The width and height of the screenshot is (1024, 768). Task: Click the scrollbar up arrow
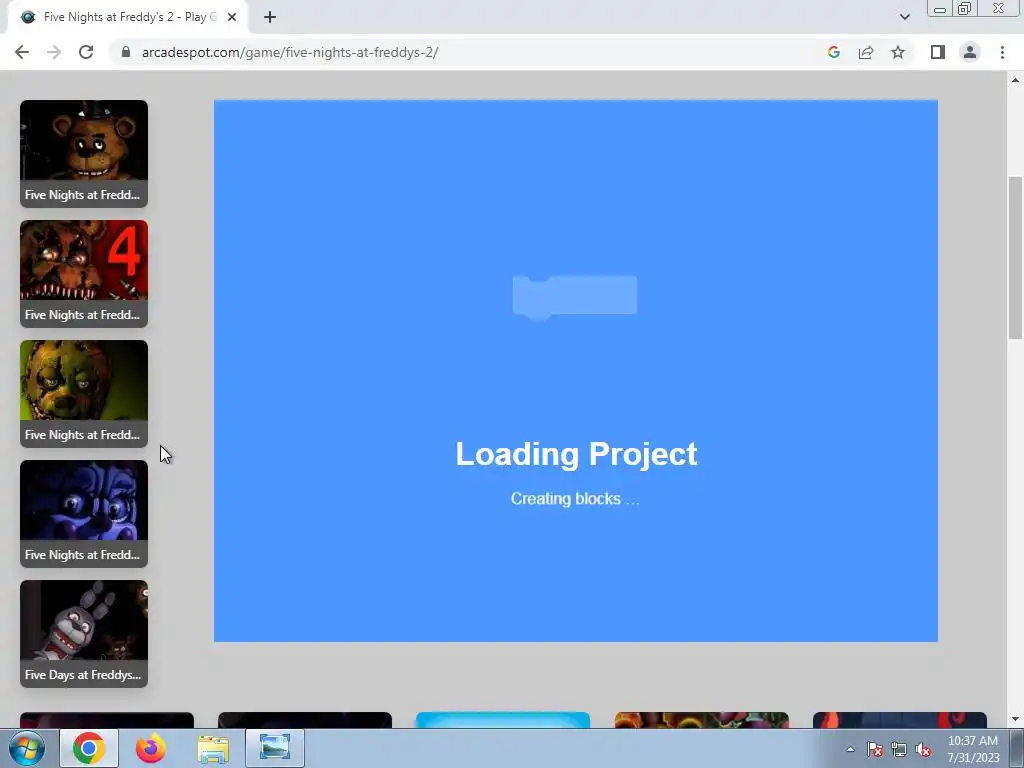(x=1015, y=80)
